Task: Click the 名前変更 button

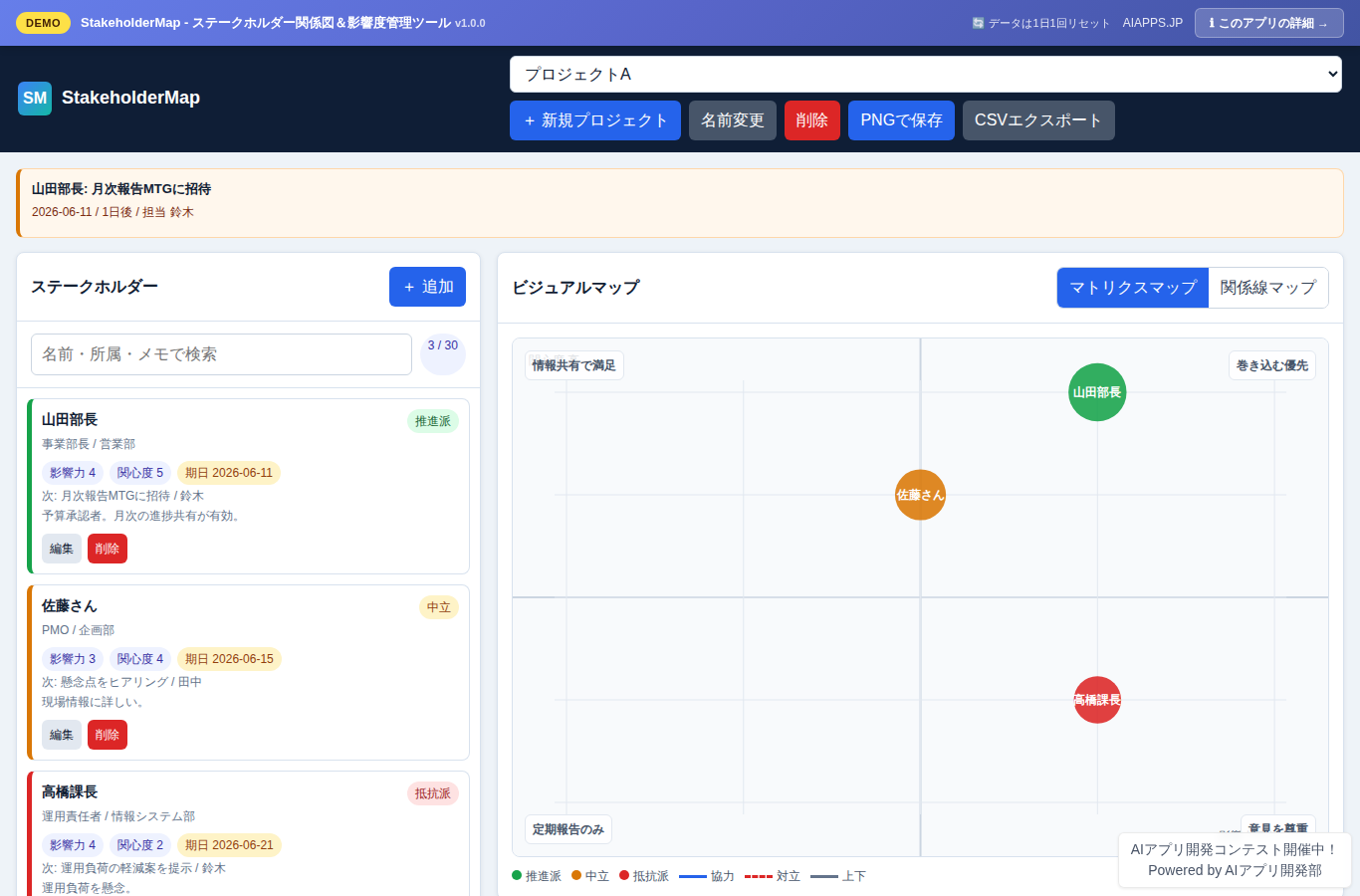Action: tap(733, 120)
